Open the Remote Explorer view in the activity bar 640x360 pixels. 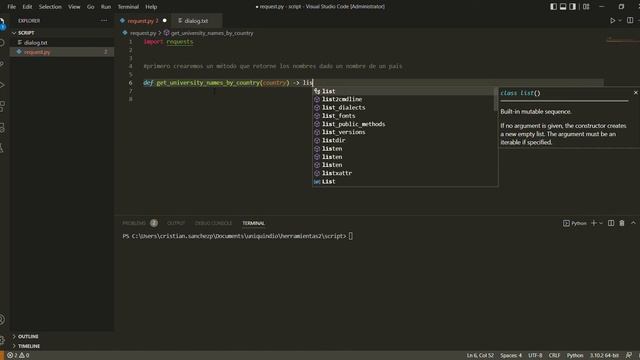(x=2, y=128)
